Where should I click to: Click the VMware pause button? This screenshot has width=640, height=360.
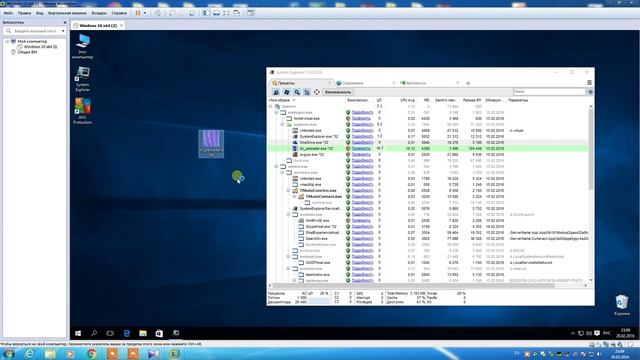coord(138,13)
